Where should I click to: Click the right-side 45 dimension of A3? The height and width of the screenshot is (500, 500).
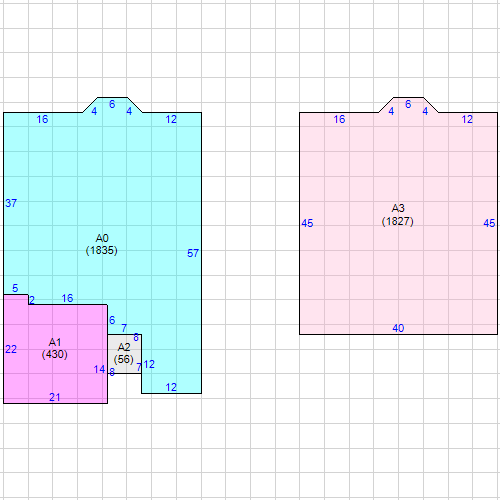[489, 223]
